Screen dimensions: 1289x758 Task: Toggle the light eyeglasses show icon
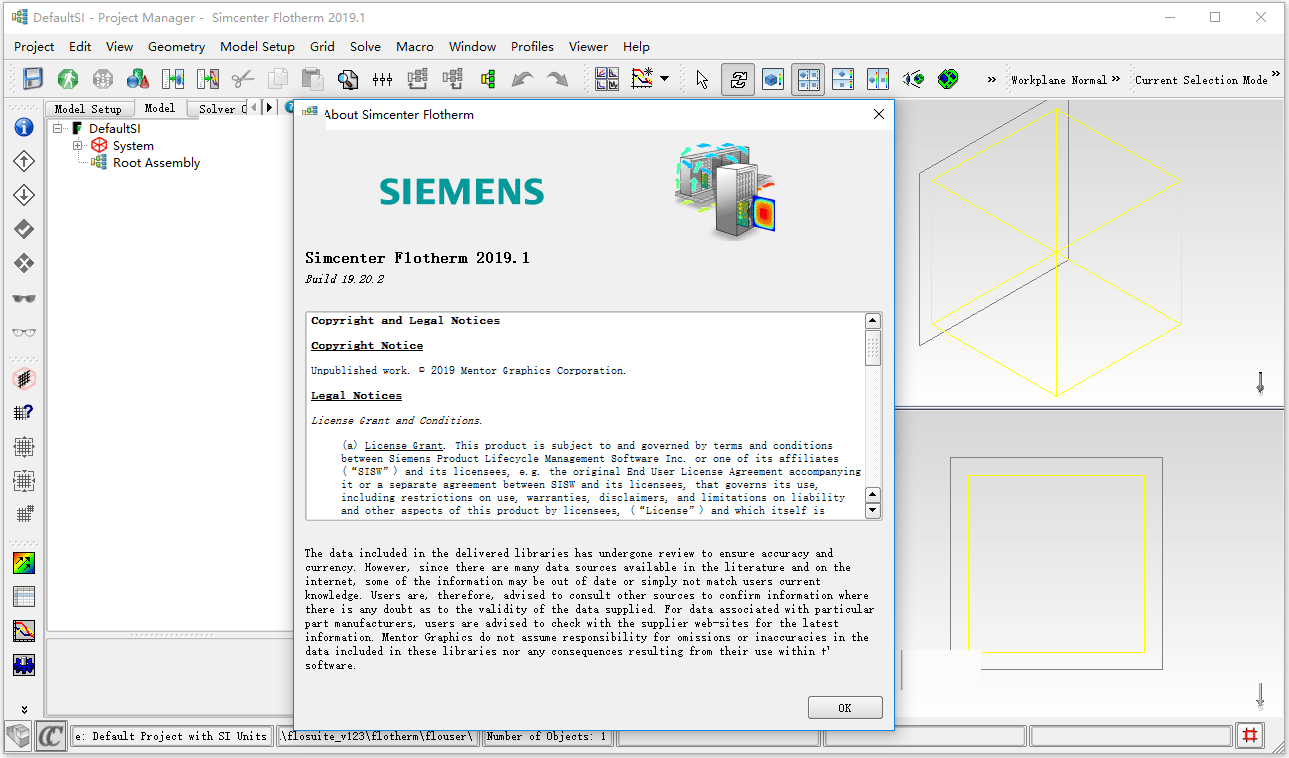(x=24, y=332)
